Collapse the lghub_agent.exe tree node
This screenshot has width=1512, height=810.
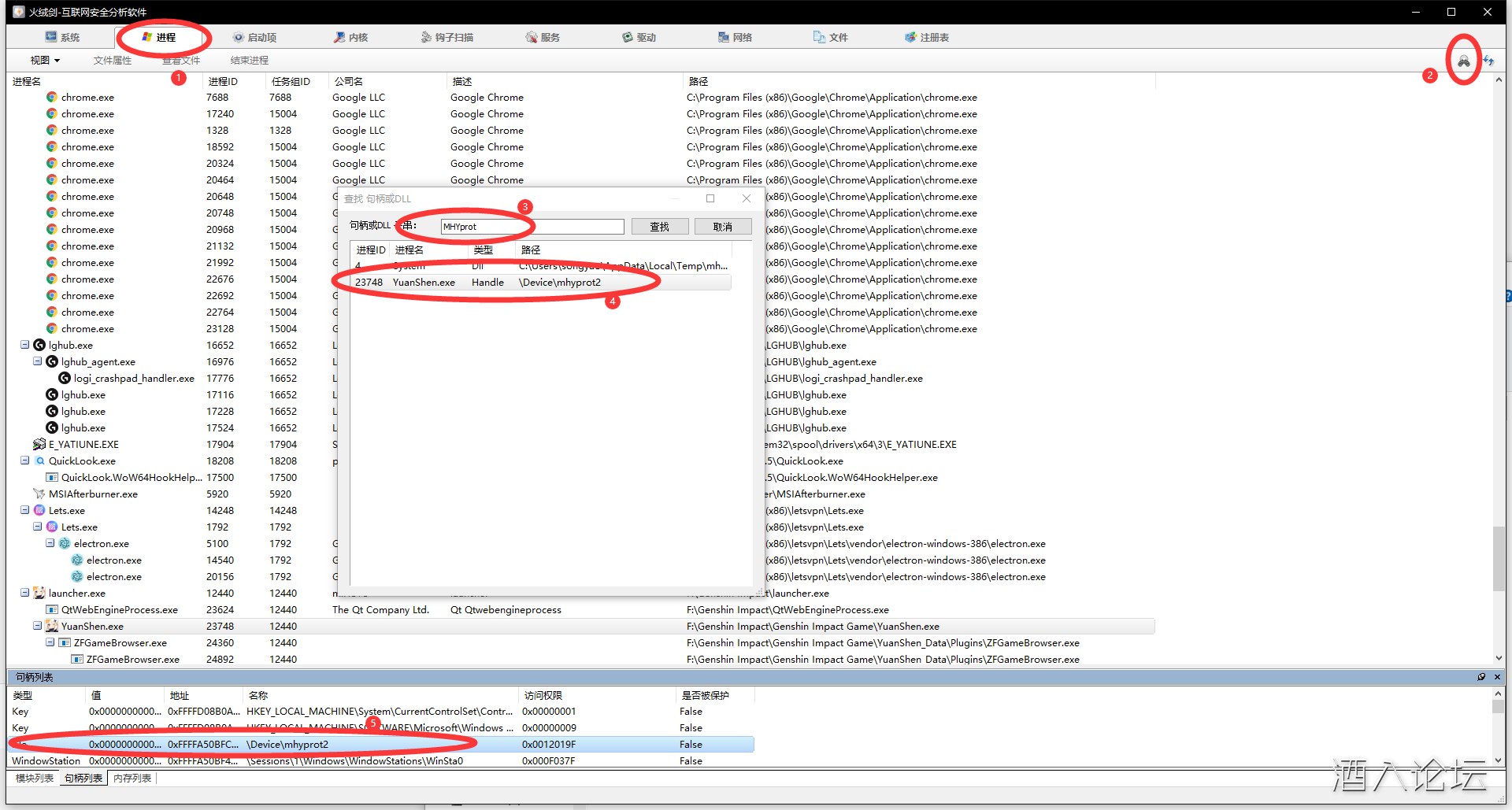click(38, 361)
